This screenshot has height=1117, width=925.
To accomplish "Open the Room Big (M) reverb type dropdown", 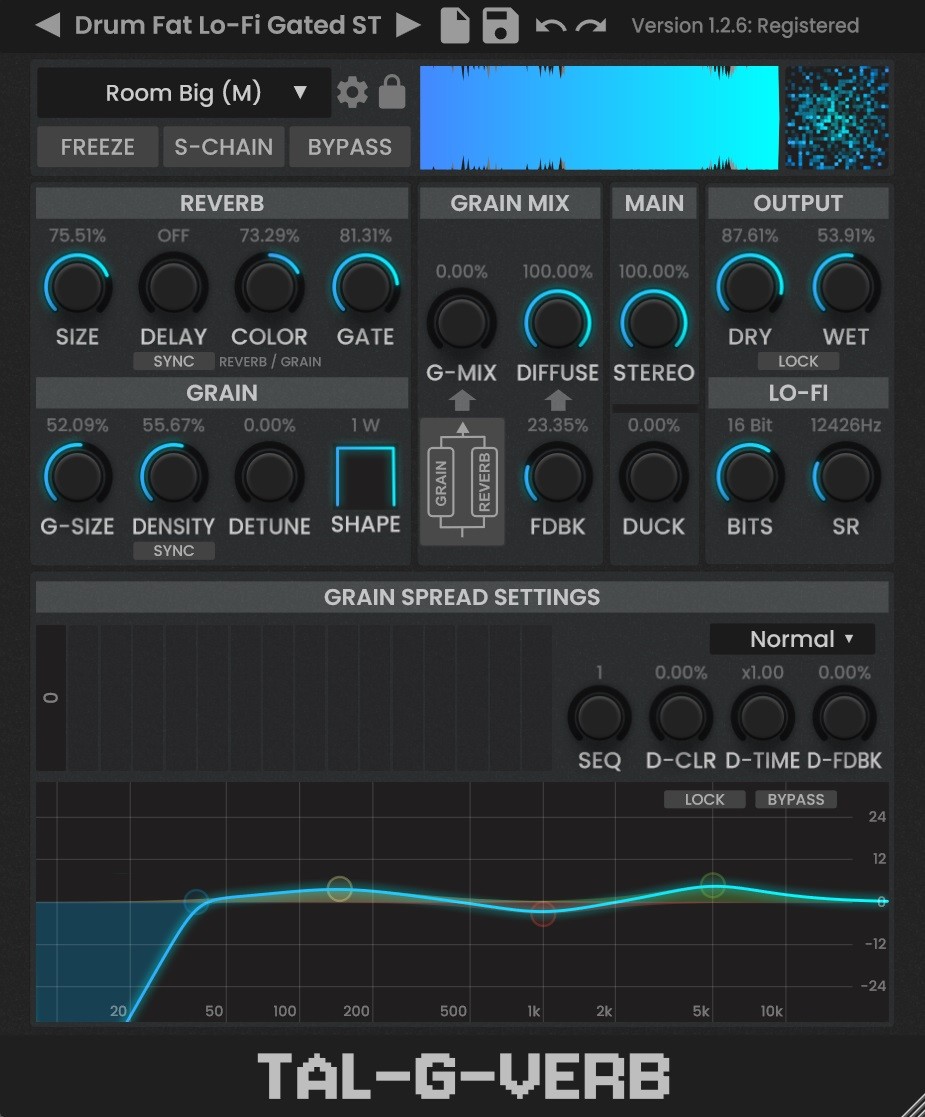I will (x=184, y=93).
